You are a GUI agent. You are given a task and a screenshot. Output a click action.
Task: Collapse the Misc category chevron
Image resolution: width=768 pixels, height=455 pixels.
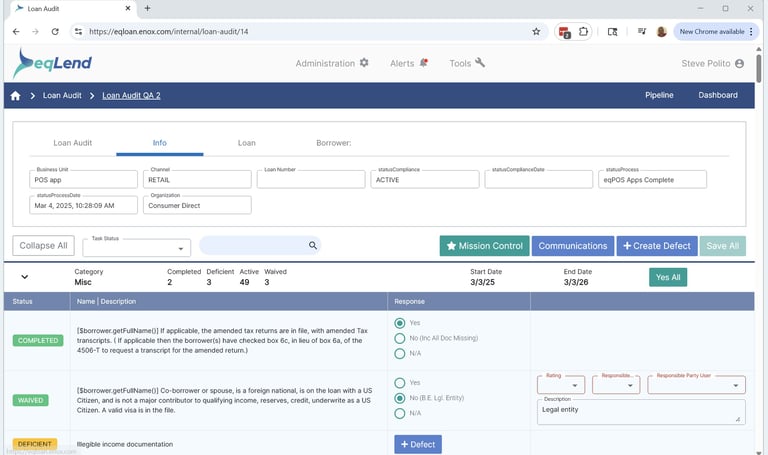(x=24, y=277)
